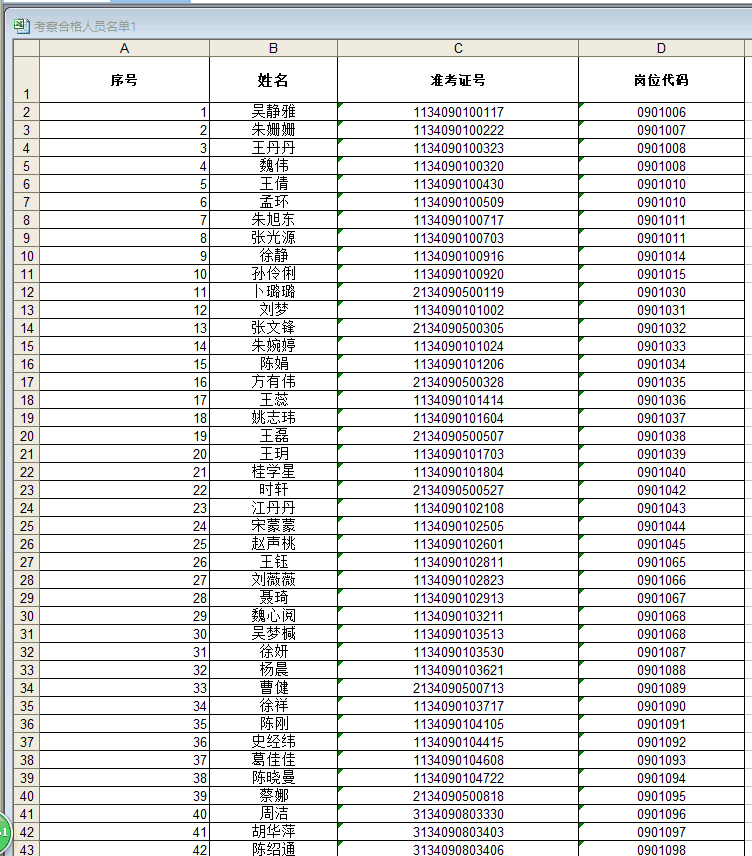This screenshot has width=752, height=856.
Task: Click the 准考证号 header cell
Action: tap(458, 80)
